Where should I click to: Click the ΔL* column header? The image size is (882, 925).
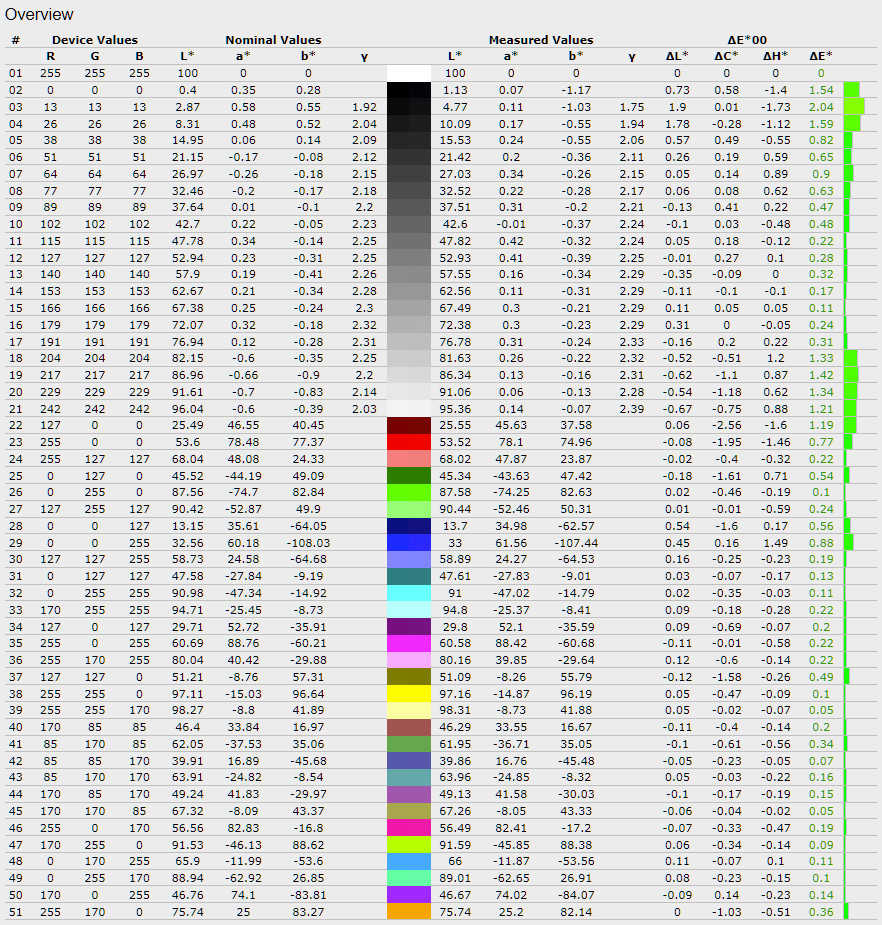(677, 56)
